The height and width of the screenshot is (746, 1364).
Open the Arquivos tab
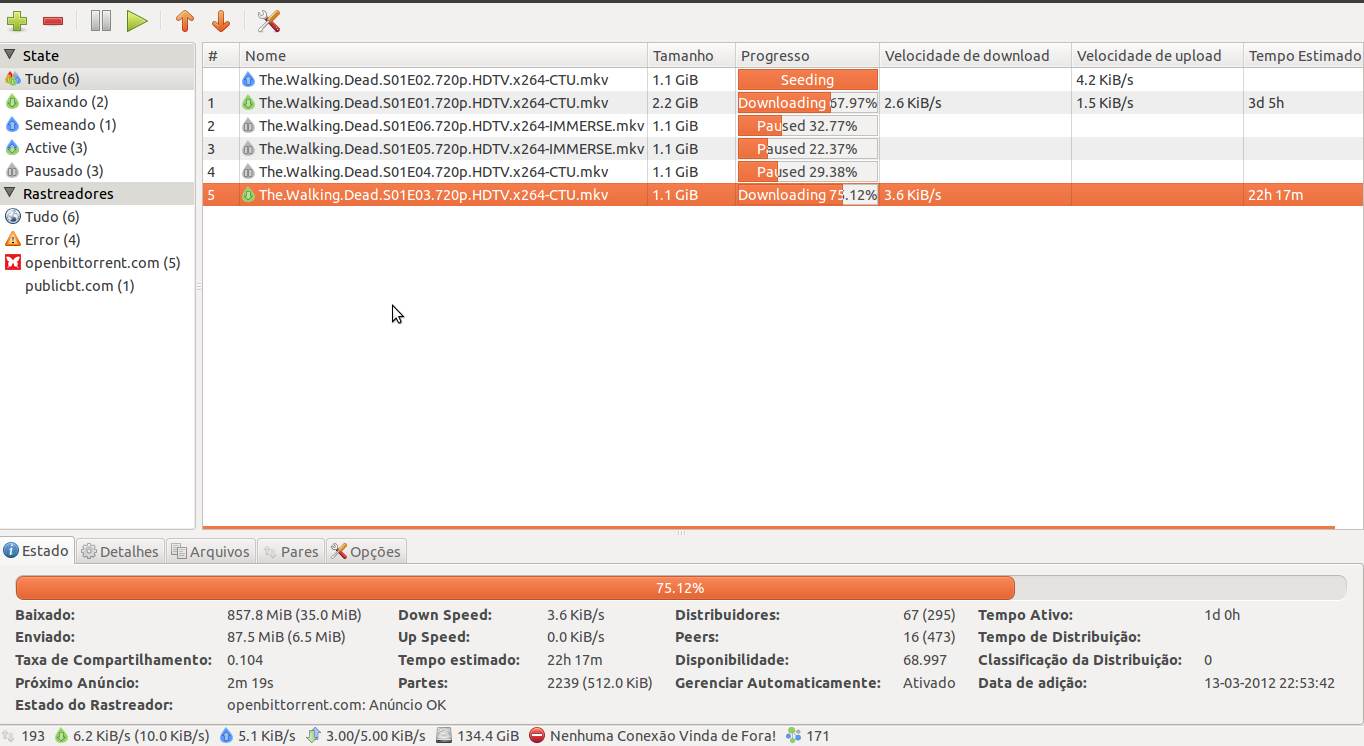tap(210, 550)
